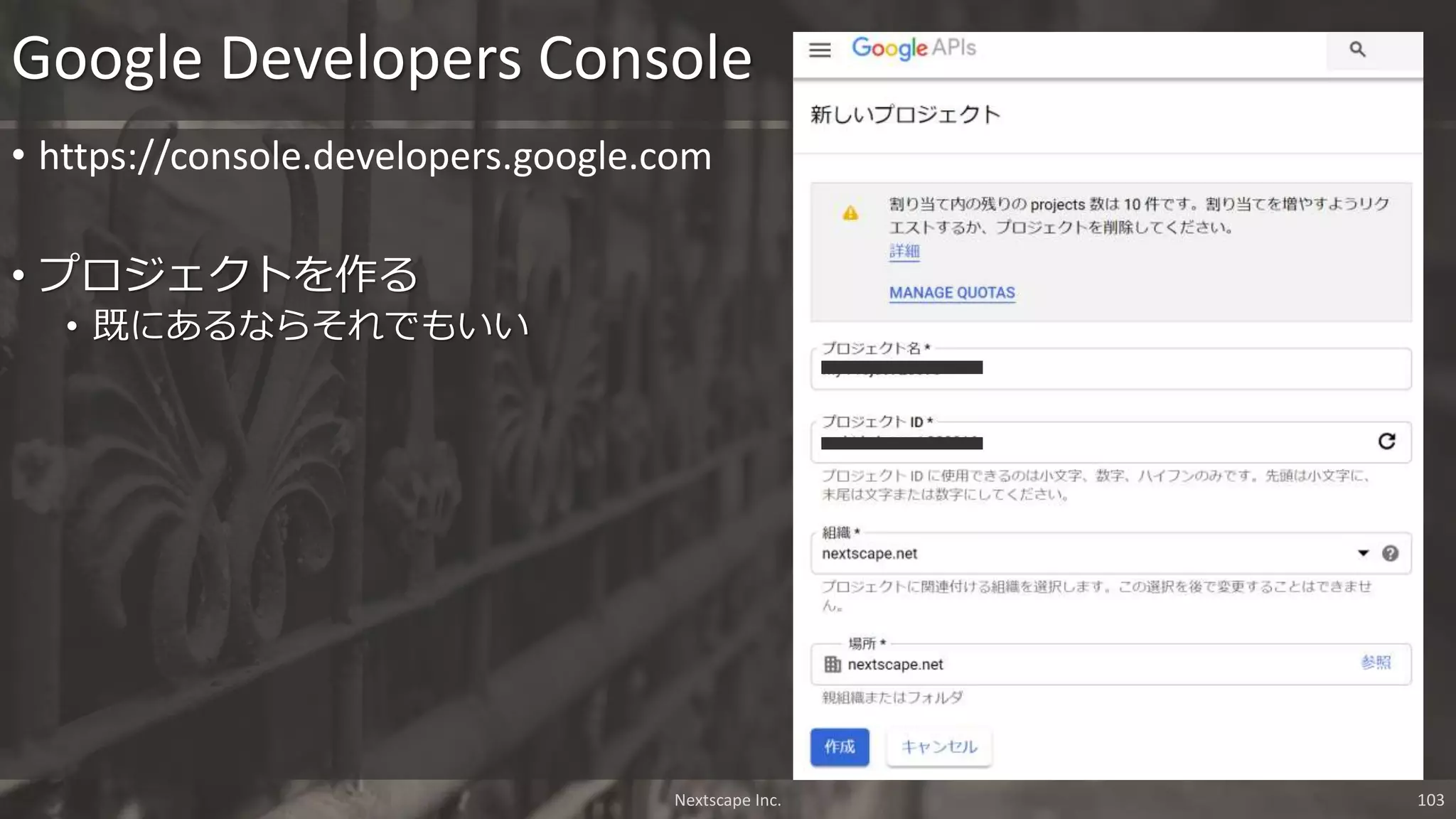1456x819 pixels.
Task: Click the console.developers.google.com URL text
Action: (375, 156)
